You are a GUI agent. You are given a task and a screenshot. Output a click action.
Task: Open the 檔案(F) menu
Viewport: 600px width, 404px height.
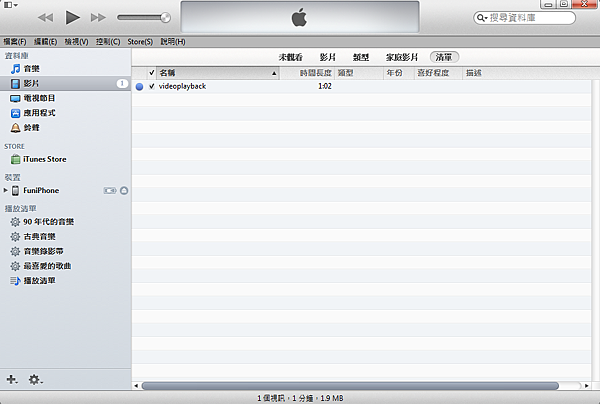[15, 42]
